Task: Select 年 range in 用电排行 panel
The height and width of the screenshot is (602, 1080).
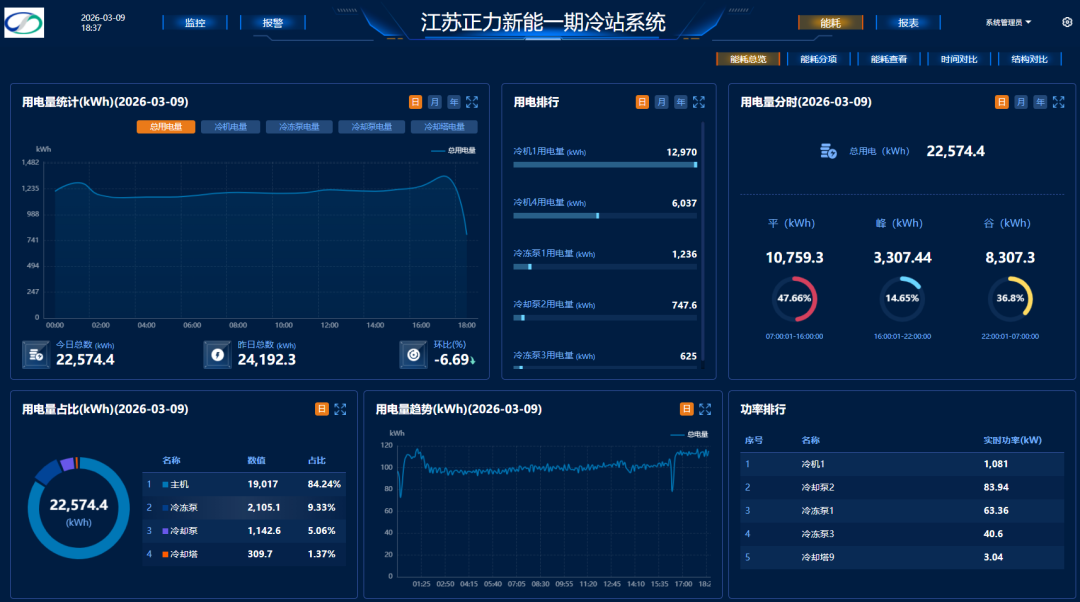Action: [x=680, y=102]
